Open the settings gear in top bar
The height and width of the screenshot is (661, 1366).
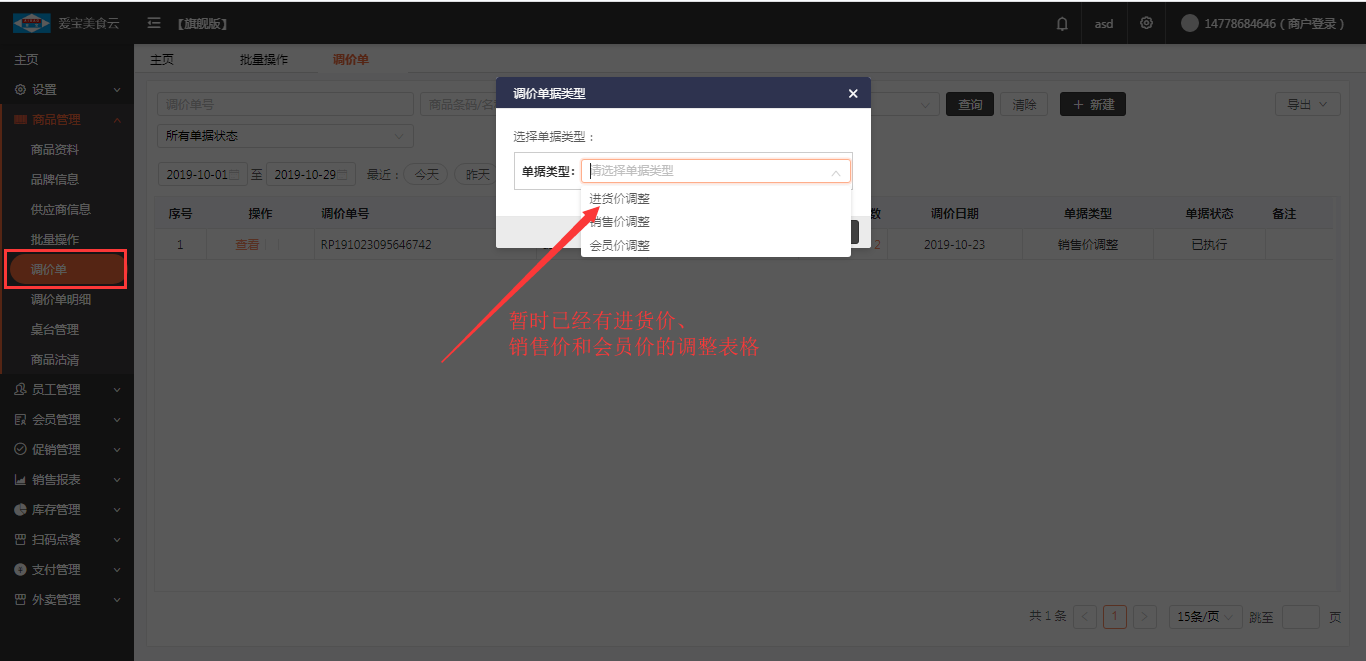point(1146,23)
